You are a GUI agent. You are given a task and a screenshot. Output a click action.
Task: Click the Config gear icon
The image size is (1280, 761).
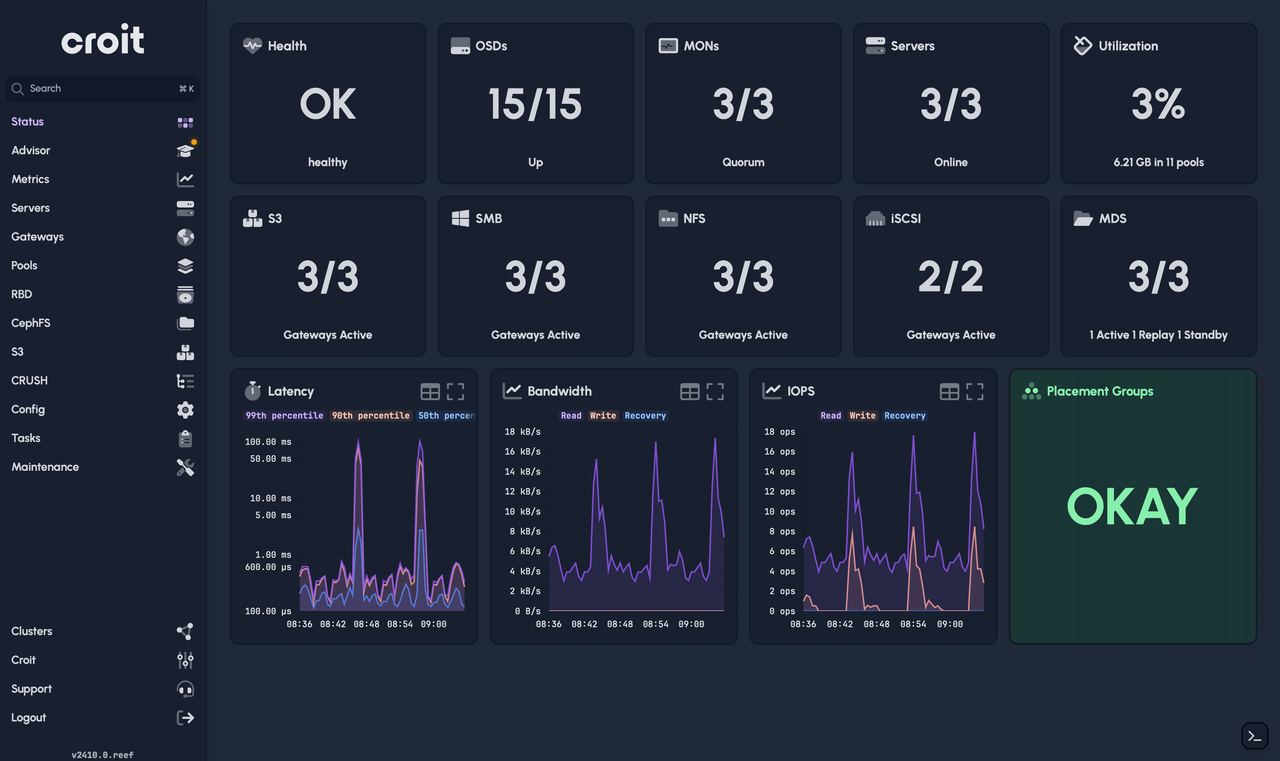point(185,410)
